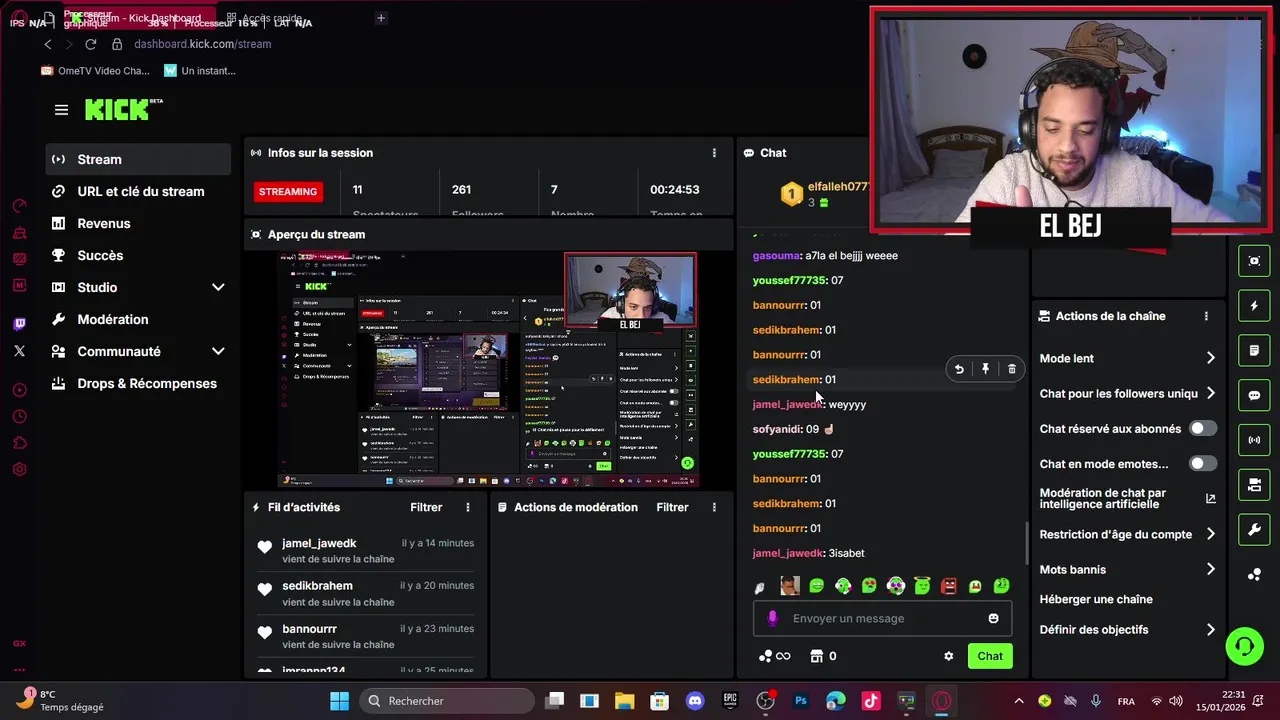1280x720 pixels.
Task: Open Filtrer in Fil d'activités
Action: (426, 507)
